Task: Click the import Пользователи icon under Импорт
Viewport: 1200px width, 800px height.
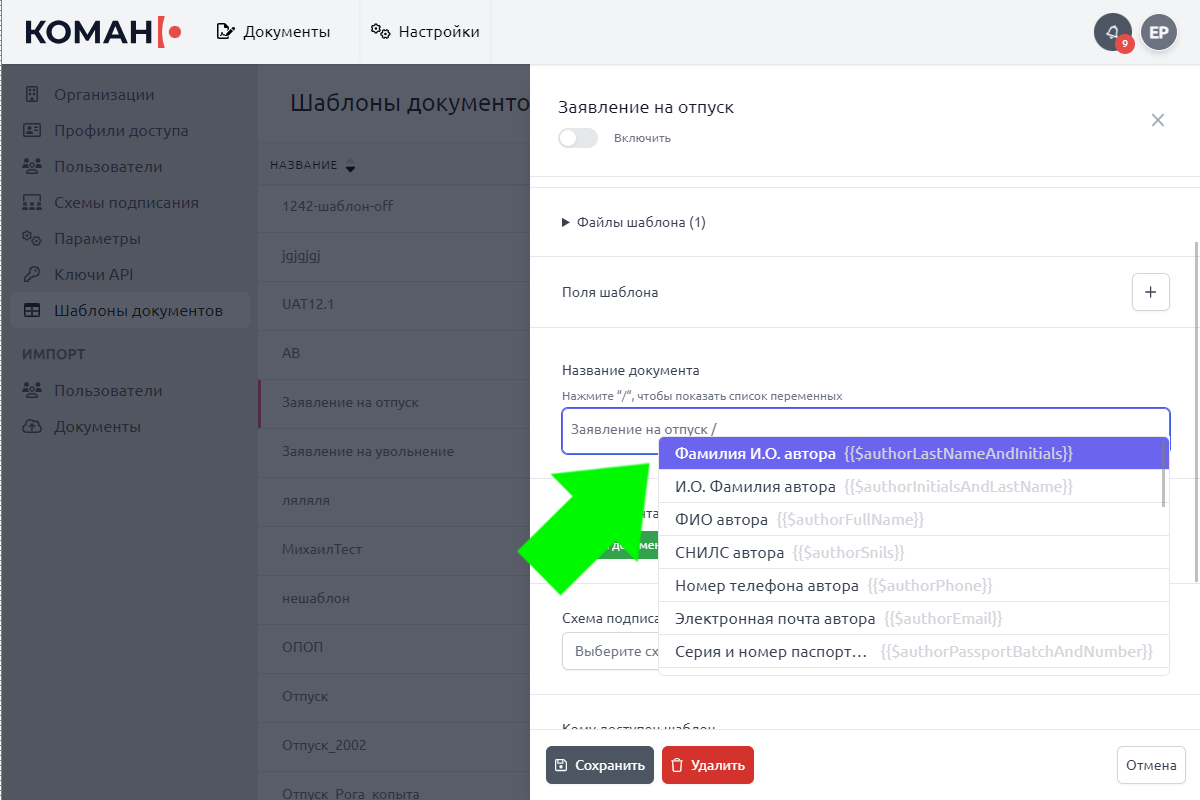Action: pos(32,391)
